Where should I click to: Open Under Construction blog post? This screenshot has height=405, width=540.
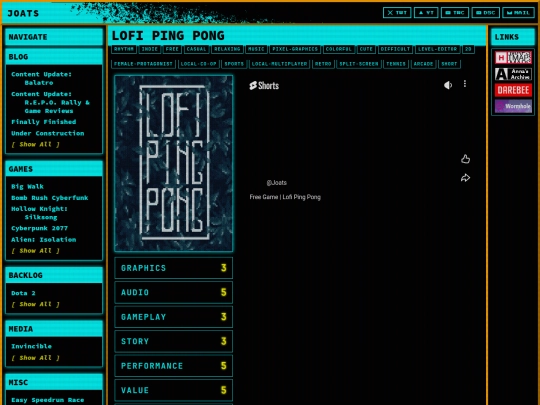48,133
